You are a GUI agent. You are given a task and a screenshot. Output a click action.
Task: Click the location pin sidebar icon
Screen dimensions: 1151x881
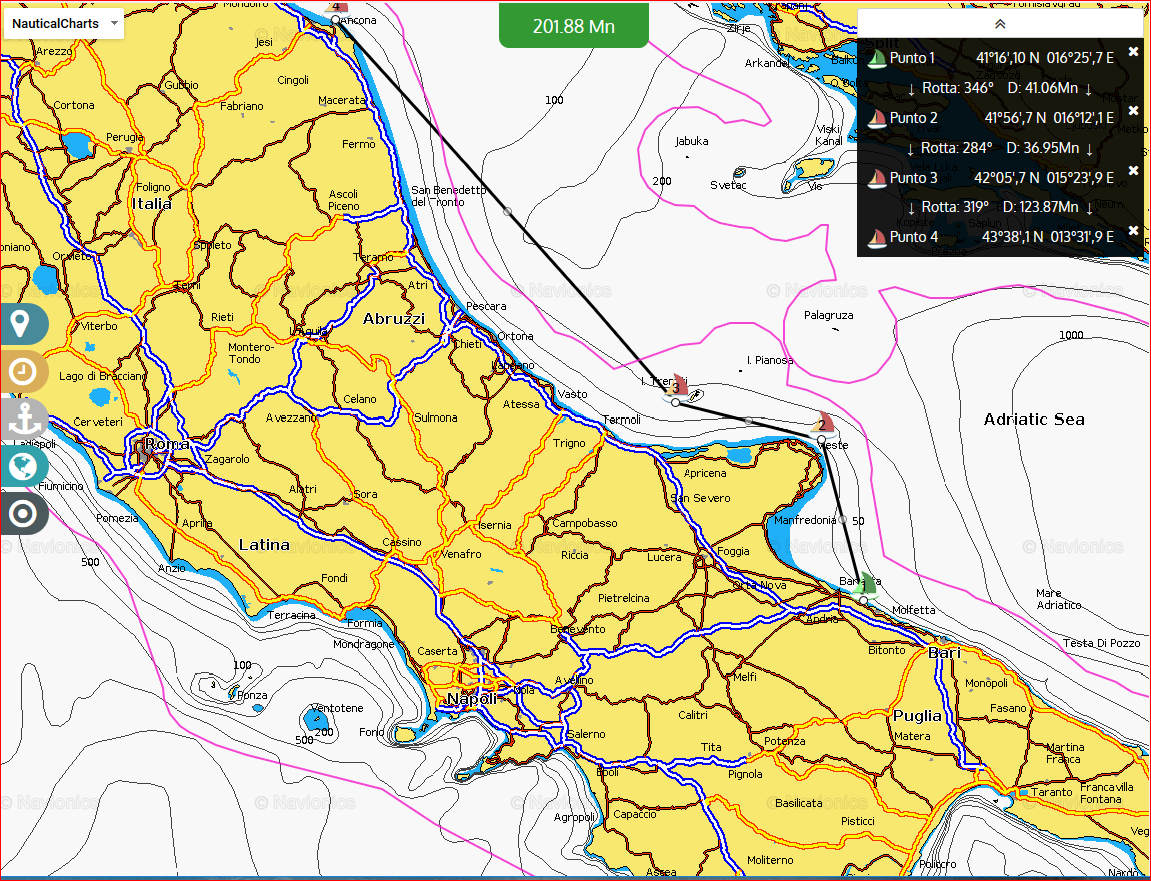pos(21,324)
